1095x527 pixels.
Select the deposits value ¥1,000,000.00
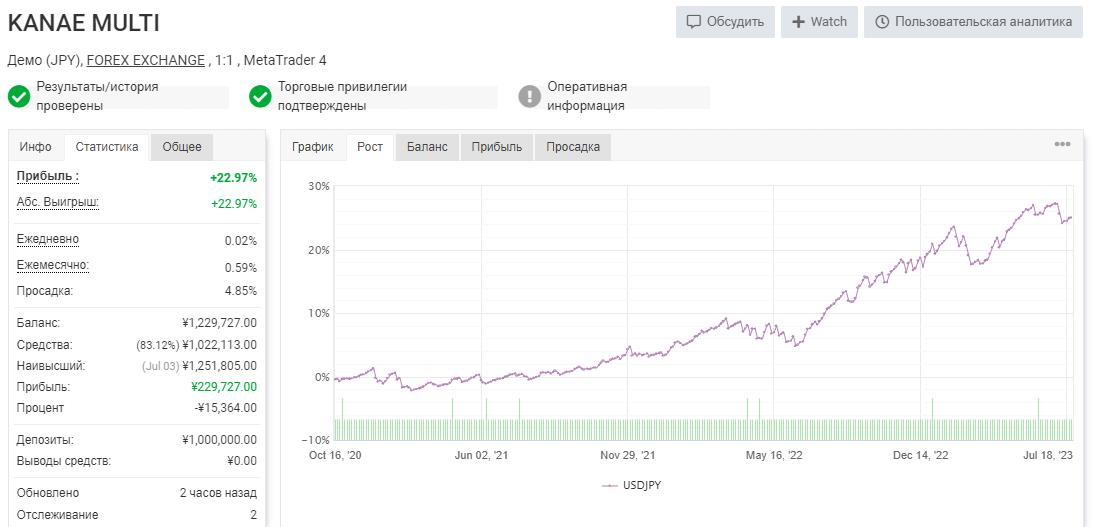pyautogui.click(x=219, y=440)
